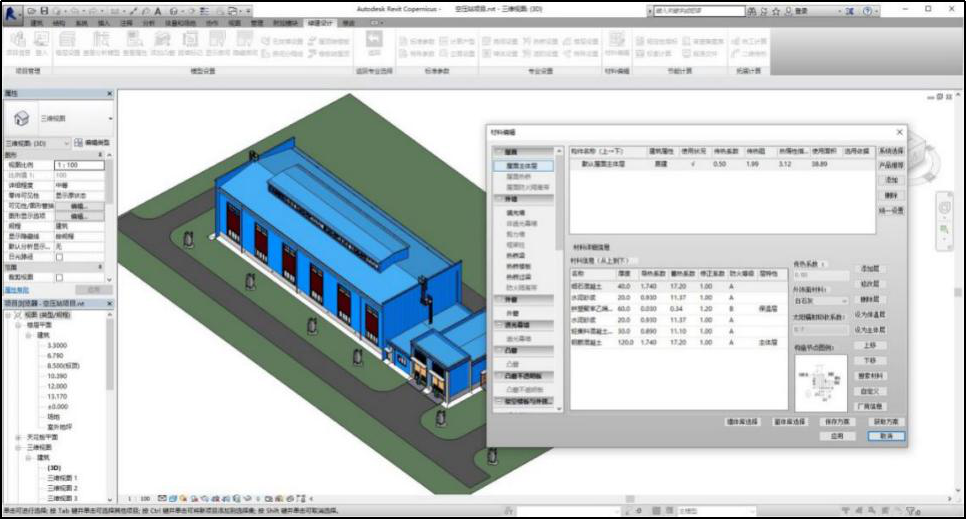Toggle the 裁剪视图 checkbox in Properties

(59, 277)
